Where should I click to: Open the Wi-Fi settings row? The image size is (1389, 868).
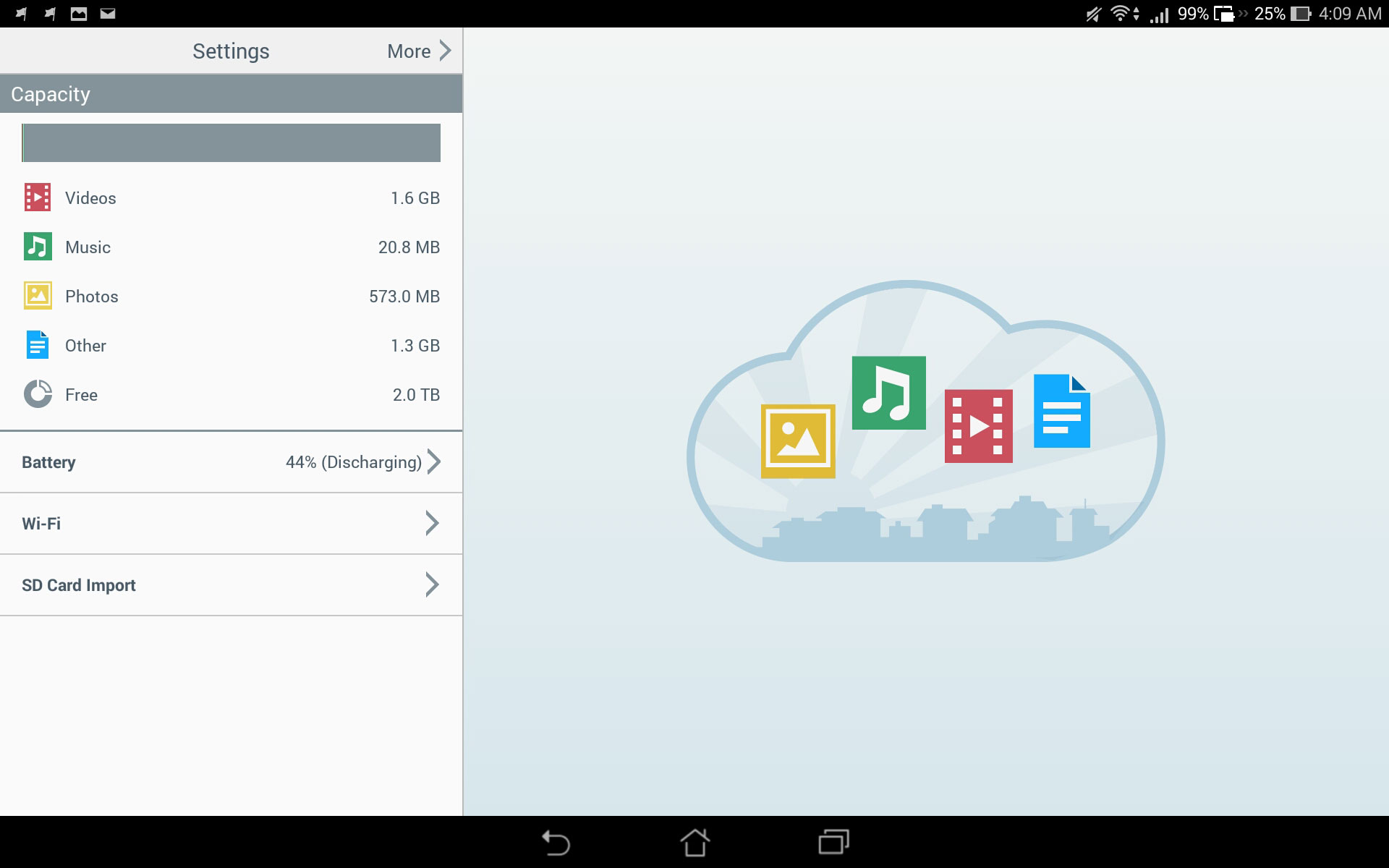231,524
